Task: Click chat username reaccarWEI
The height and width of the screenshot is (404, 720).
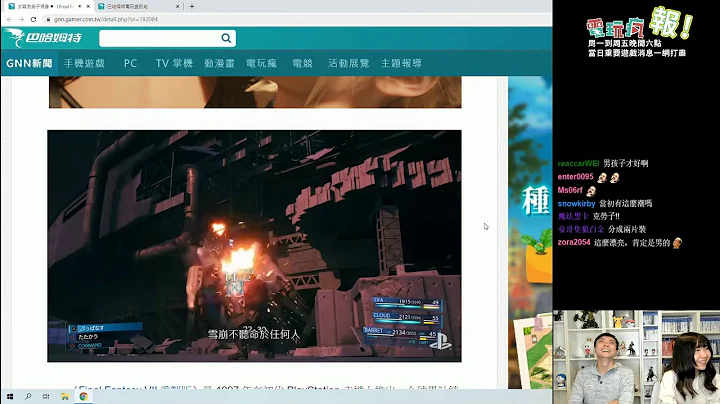Action: click(578, 163)
